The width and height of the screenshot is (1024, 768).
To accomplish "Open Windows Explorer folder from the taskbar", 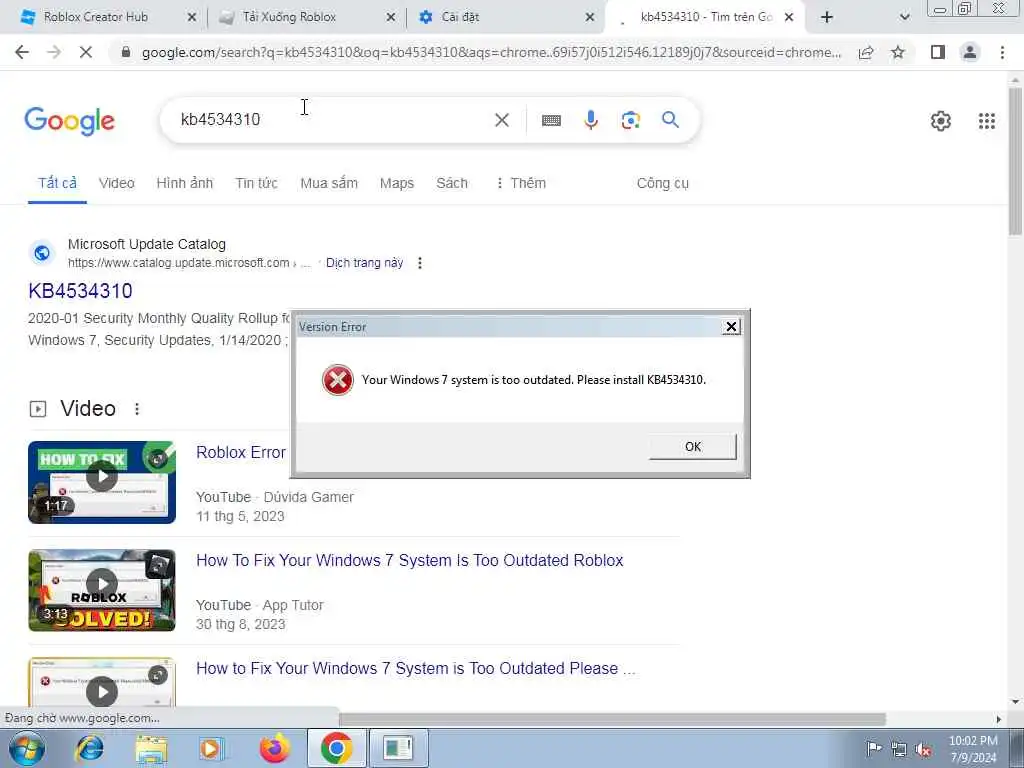I will click(151, 748).
